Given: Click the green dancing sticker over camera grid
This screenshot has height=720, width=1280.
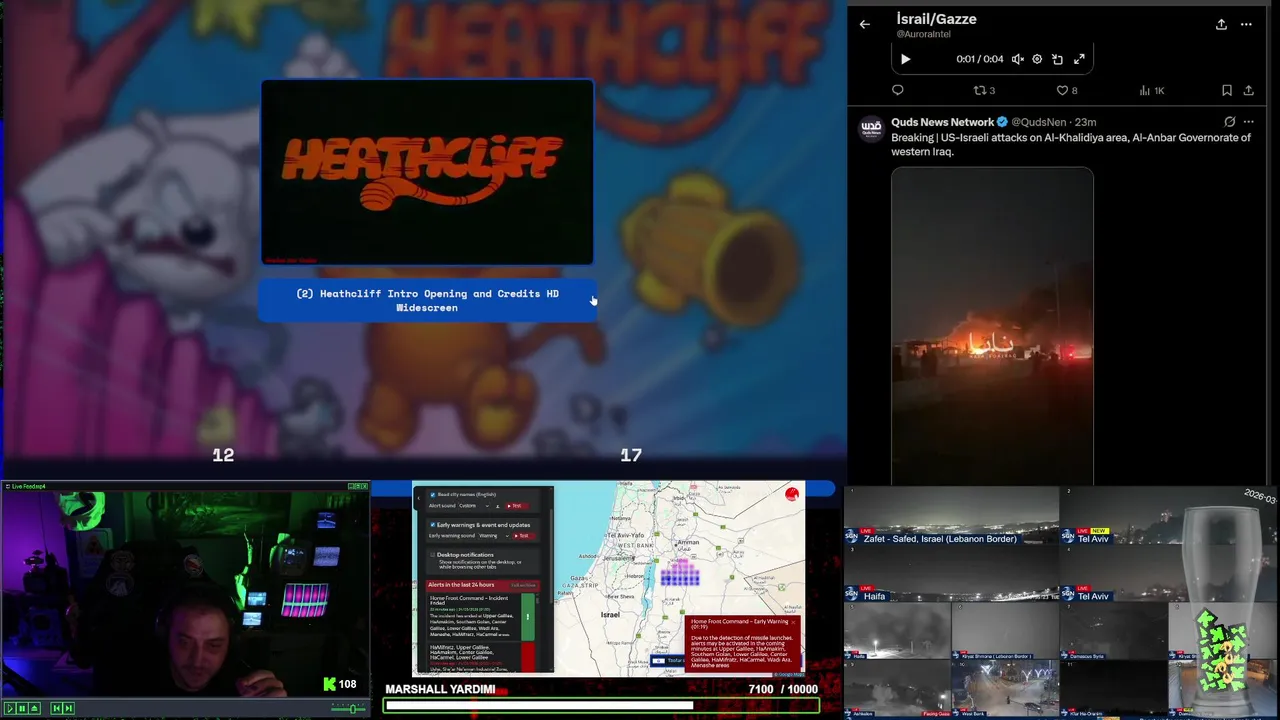Looking at the screenshot, I should pos(1222,650).
